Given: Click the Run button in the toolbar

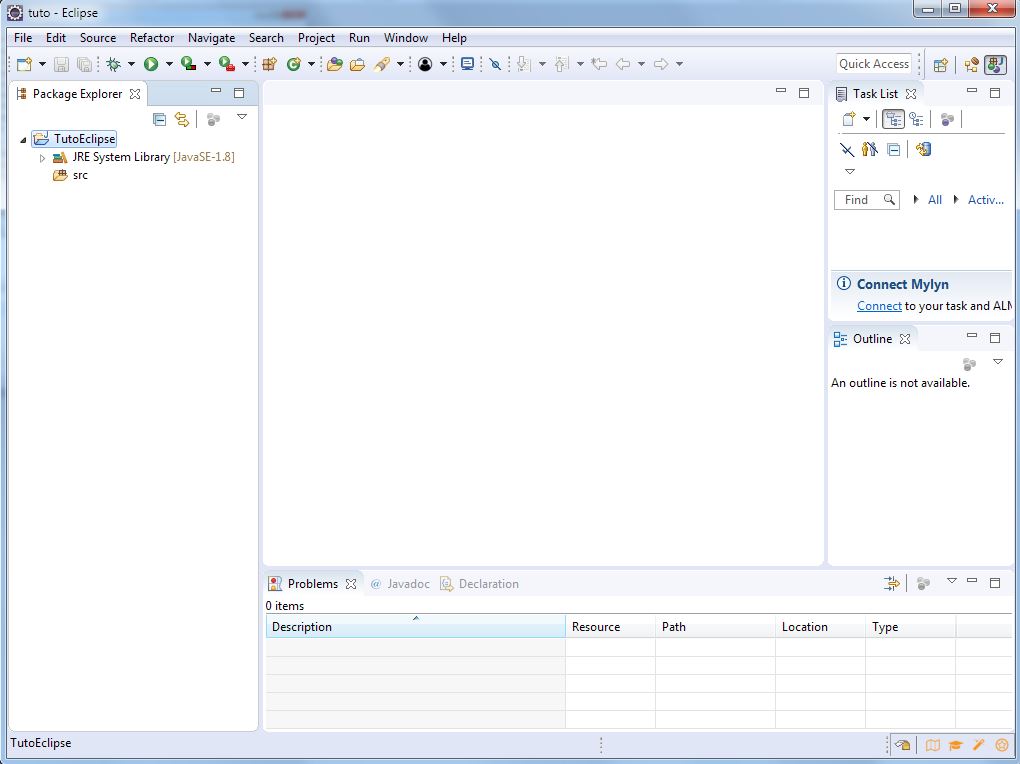Looking at the screenshot, I should click(x=151, y=64).
